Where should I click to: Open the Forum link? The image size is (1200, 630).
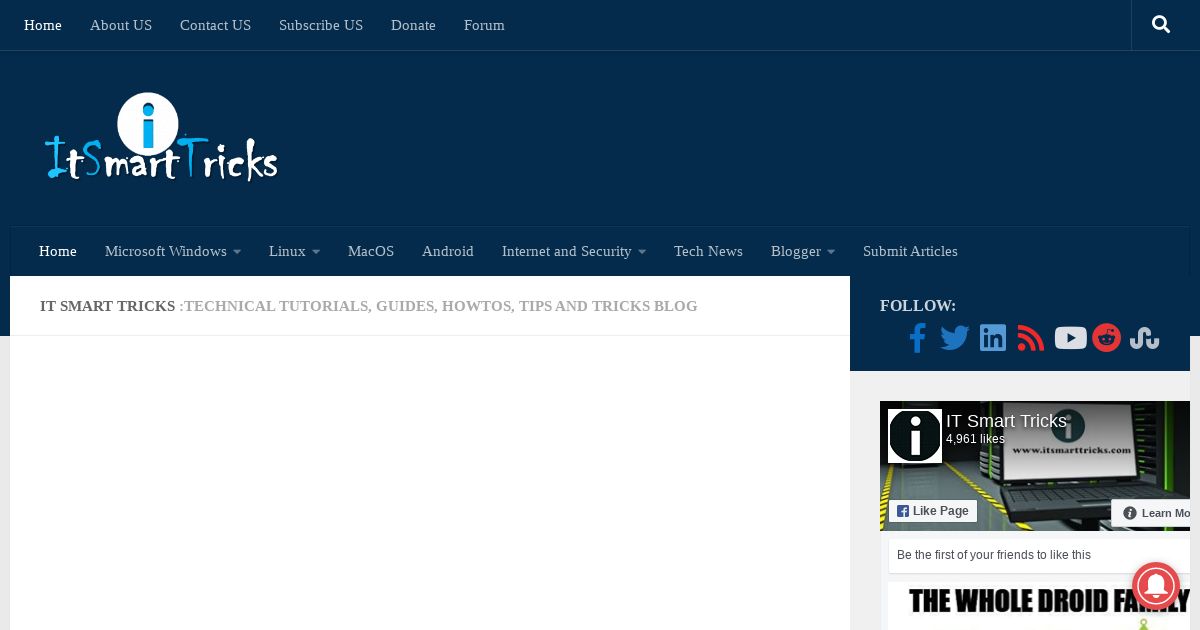[484, 25]
